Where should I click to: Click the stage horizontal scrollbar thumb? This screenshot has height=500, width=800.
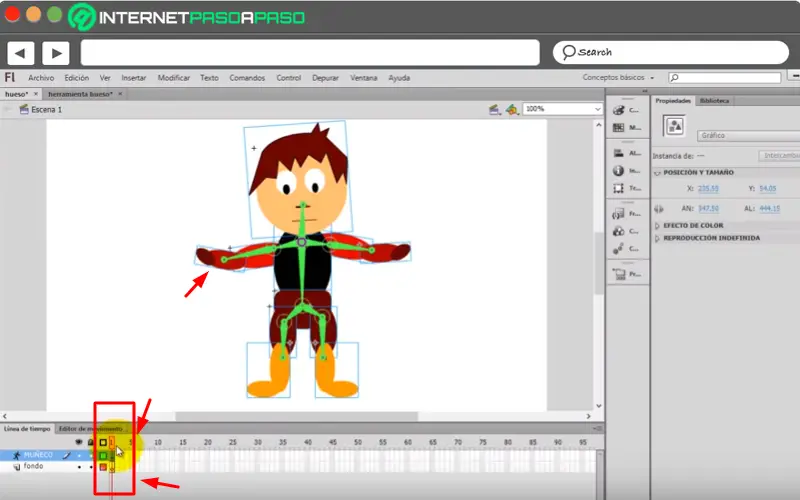click(297, 416)
